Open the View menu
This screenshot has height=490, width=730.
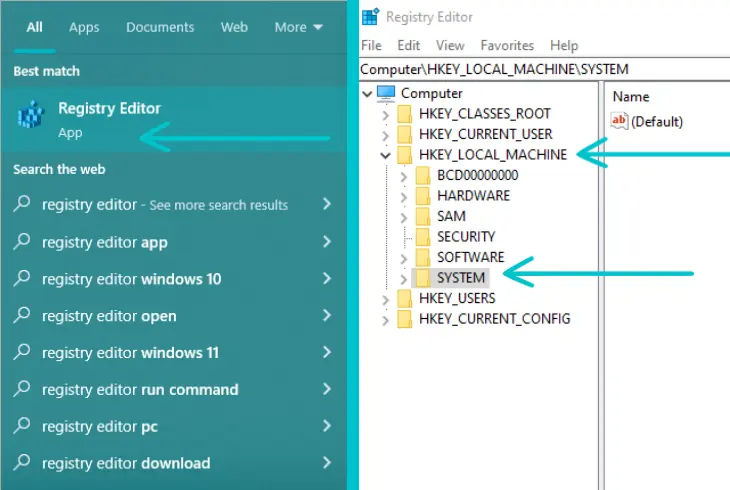450,45
